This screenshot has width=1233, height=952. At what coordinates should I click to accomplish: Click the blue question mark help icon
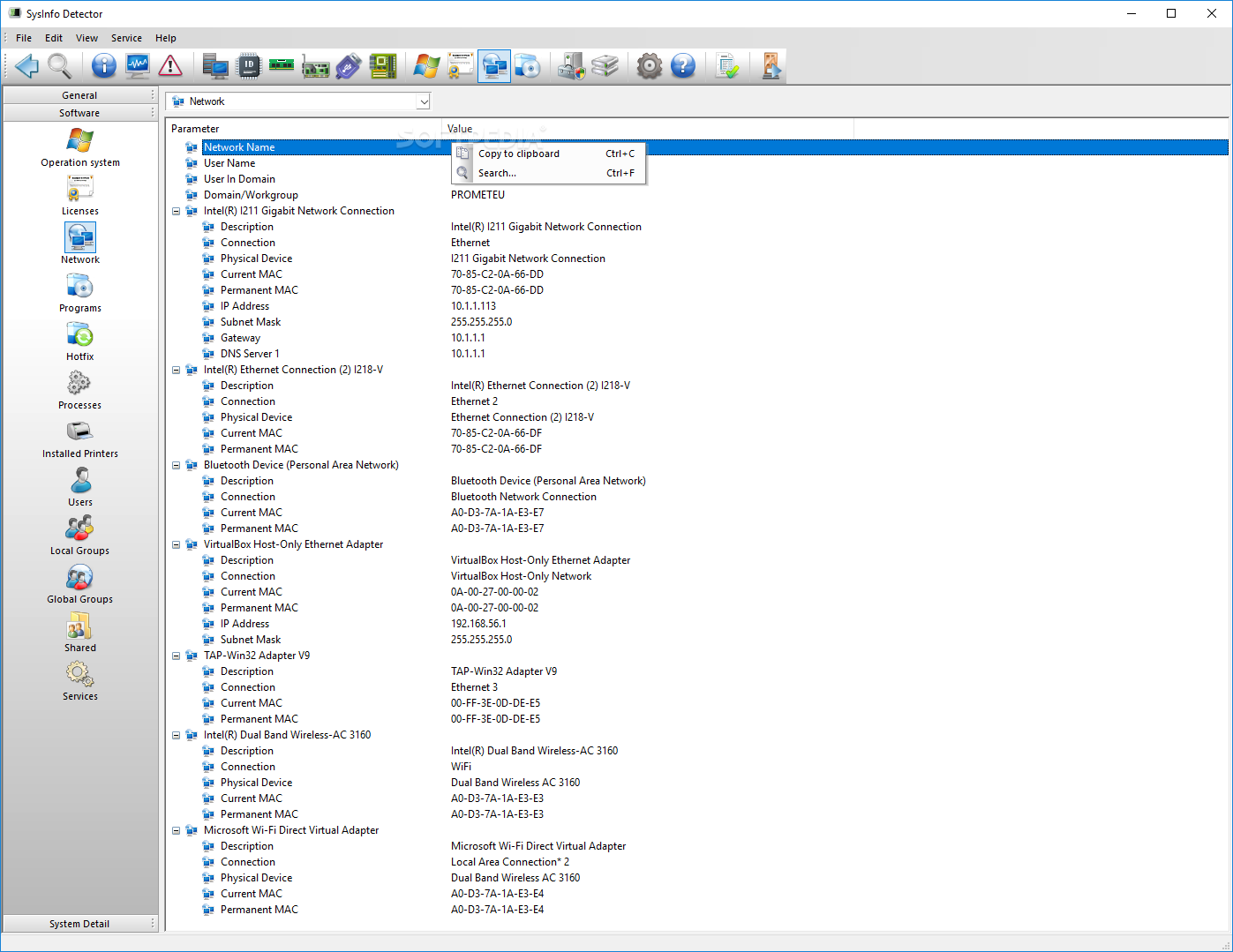coord(683,66)
